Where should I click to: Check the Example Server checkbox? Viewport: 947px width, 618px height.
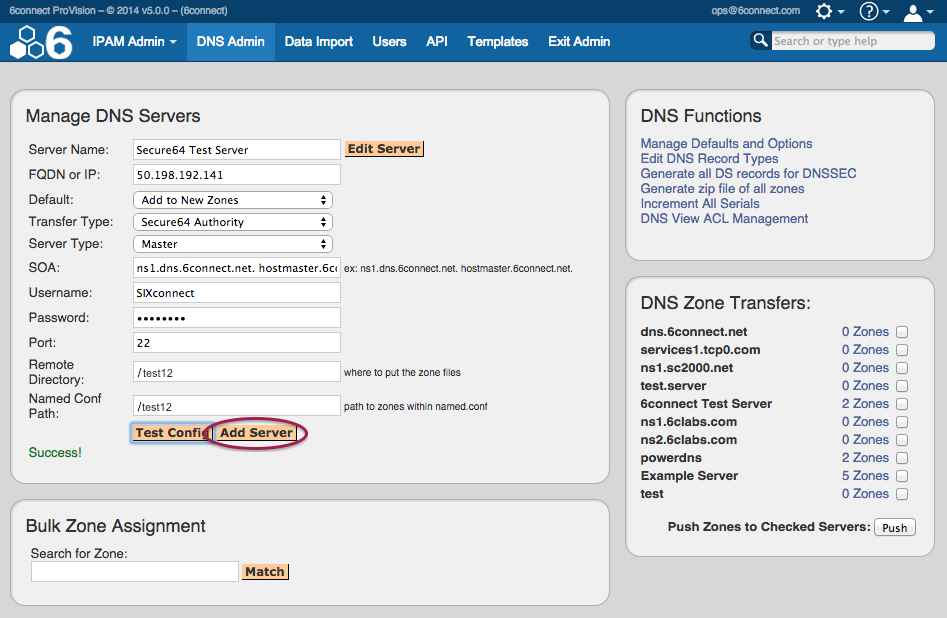point(902,476)
